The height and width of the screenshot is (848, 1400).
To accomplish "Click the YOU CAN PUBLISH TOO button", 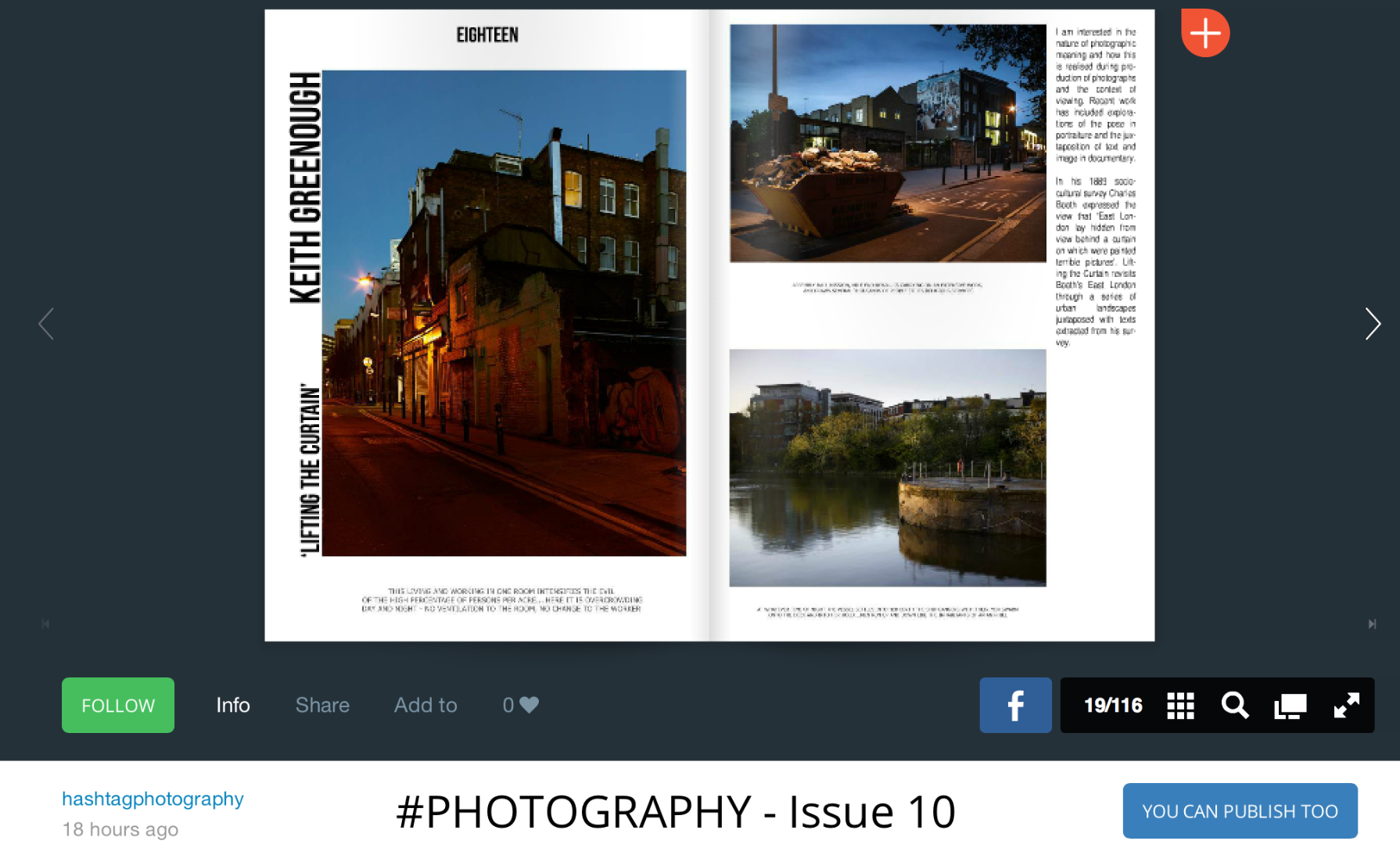I will (1240, 811).
